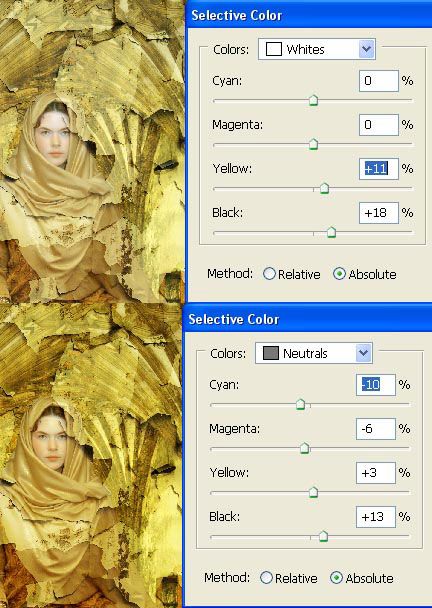
Task: Click the Magenta slider handle in Whites dialog
Action: tap(314, 144)
